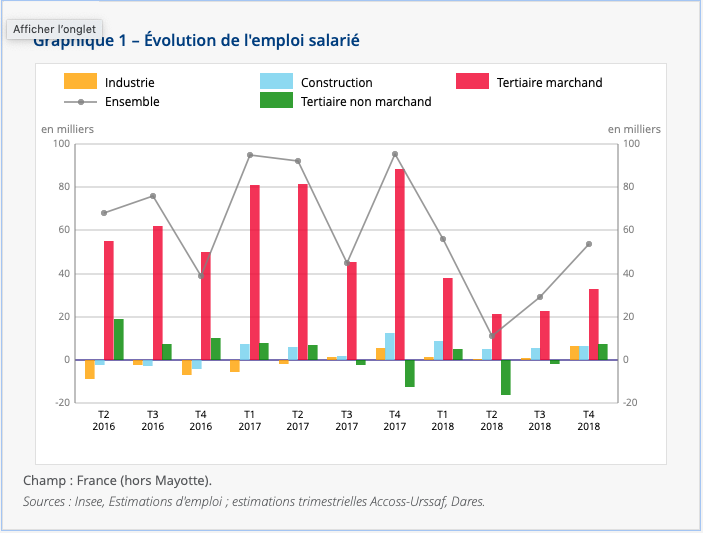Select the Ensemble data point for T4 2016

pos(201,276)
